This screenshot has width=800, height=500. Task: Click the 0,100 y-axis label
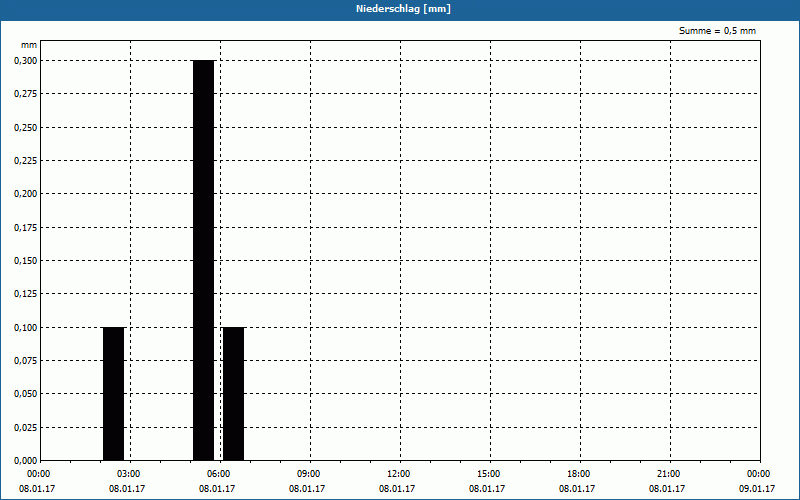click(x=26, y=328)
